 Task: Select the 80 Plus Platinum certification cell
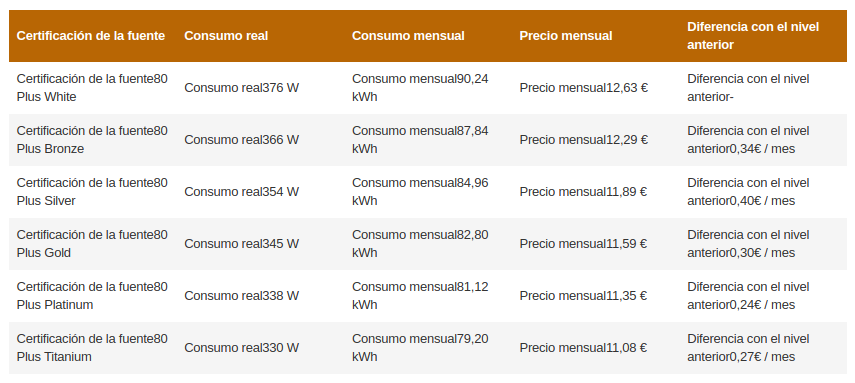click(x=93, y=296)
